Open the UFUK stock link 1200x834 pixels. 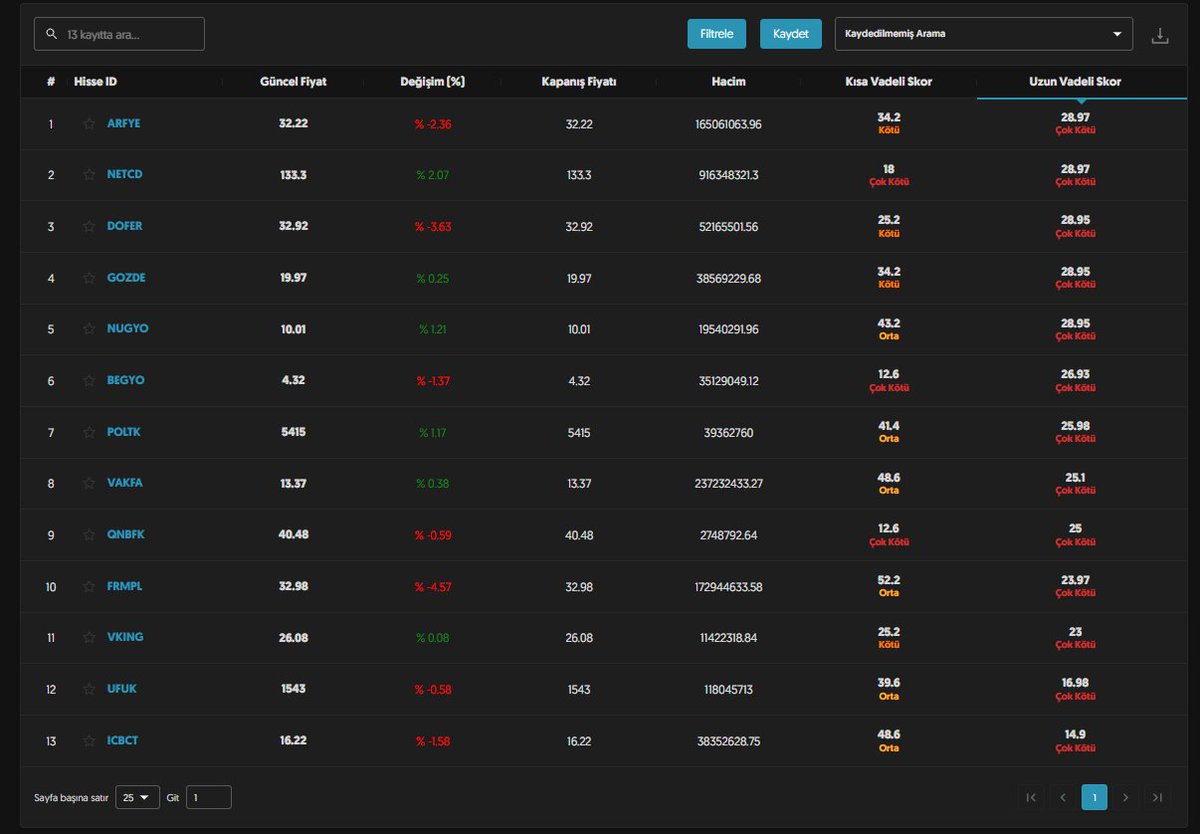point(122,690)
